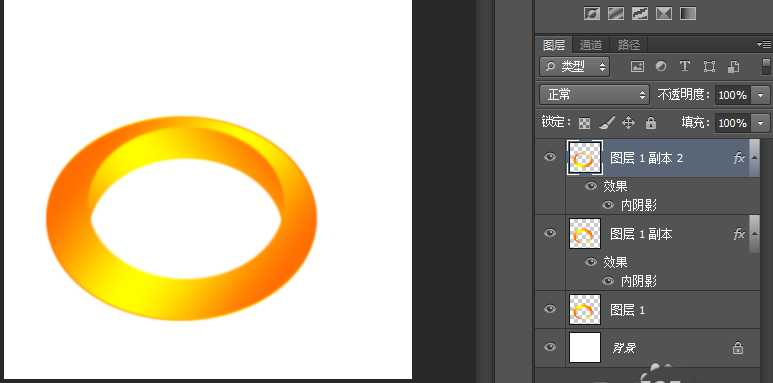This screenshot has width=773, height=383.
Task: Hide the 背景 layer visibility eye
Action: point(550,347)
